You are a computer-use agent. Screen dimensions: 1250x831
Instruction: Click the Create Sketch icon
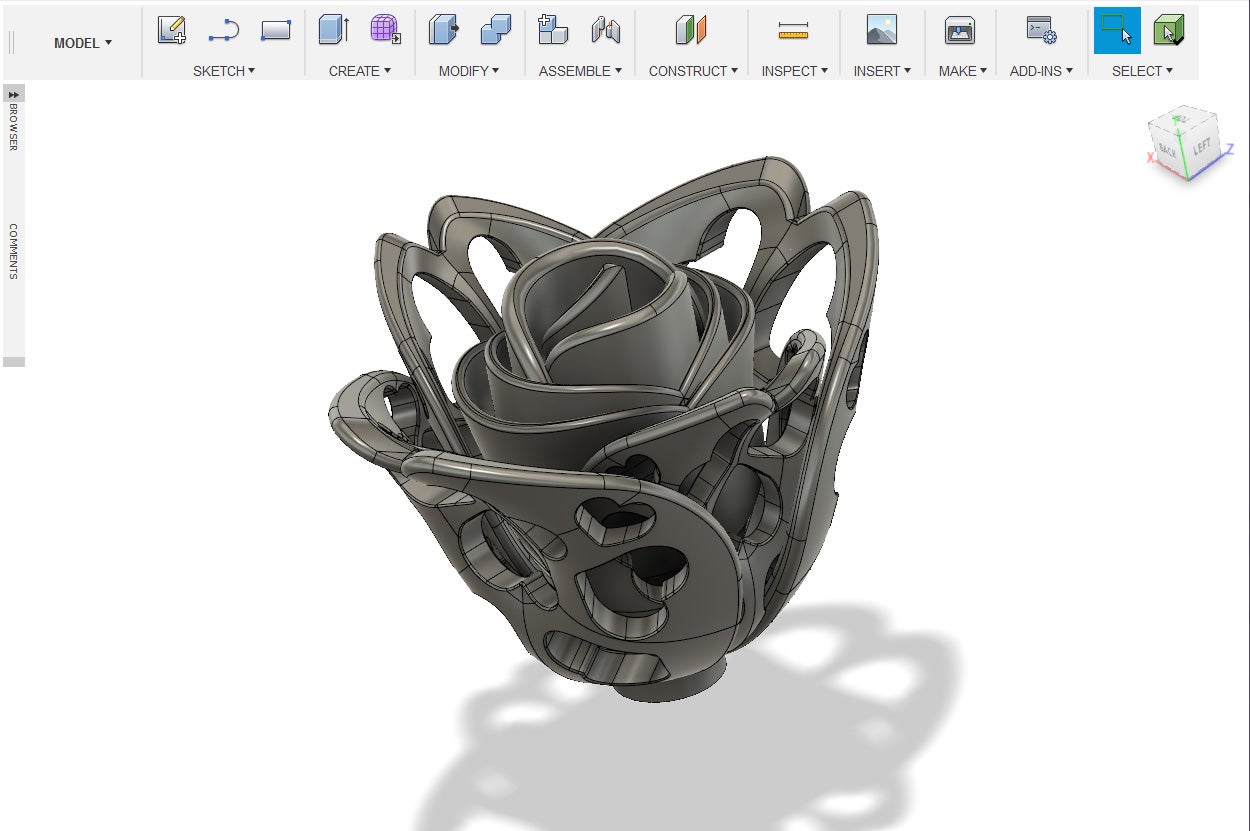(x=172, y=30)
